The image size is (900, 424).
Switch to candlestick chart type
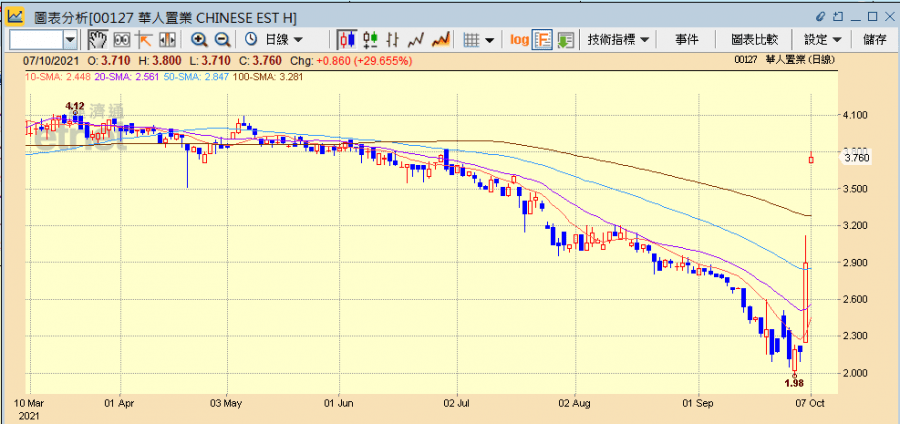[347, 39]
